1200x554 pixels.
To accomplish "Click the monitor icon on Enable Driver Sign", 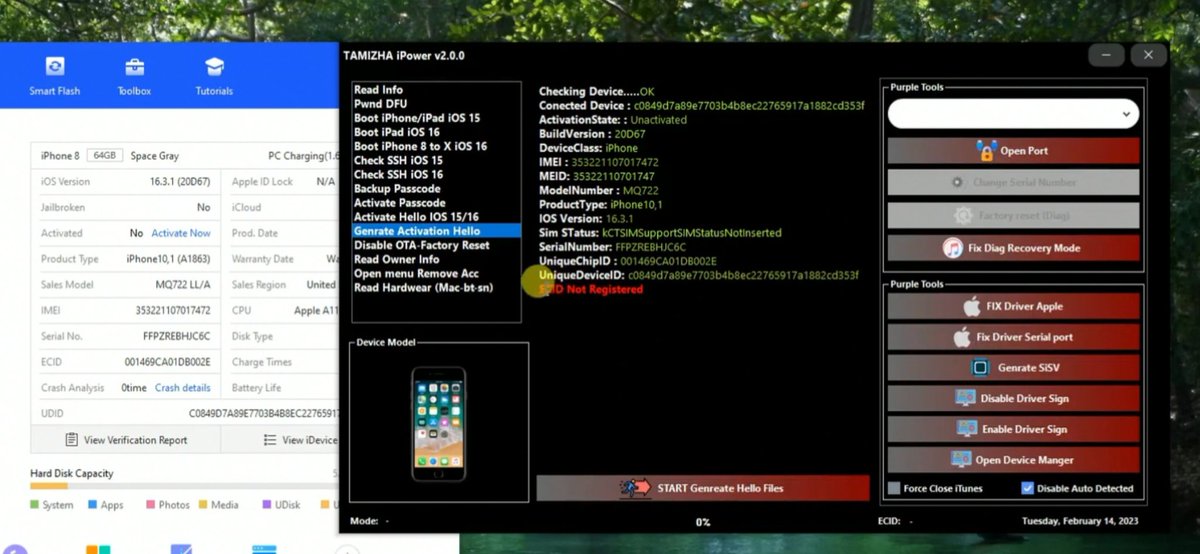I will [x=966, y=429].
